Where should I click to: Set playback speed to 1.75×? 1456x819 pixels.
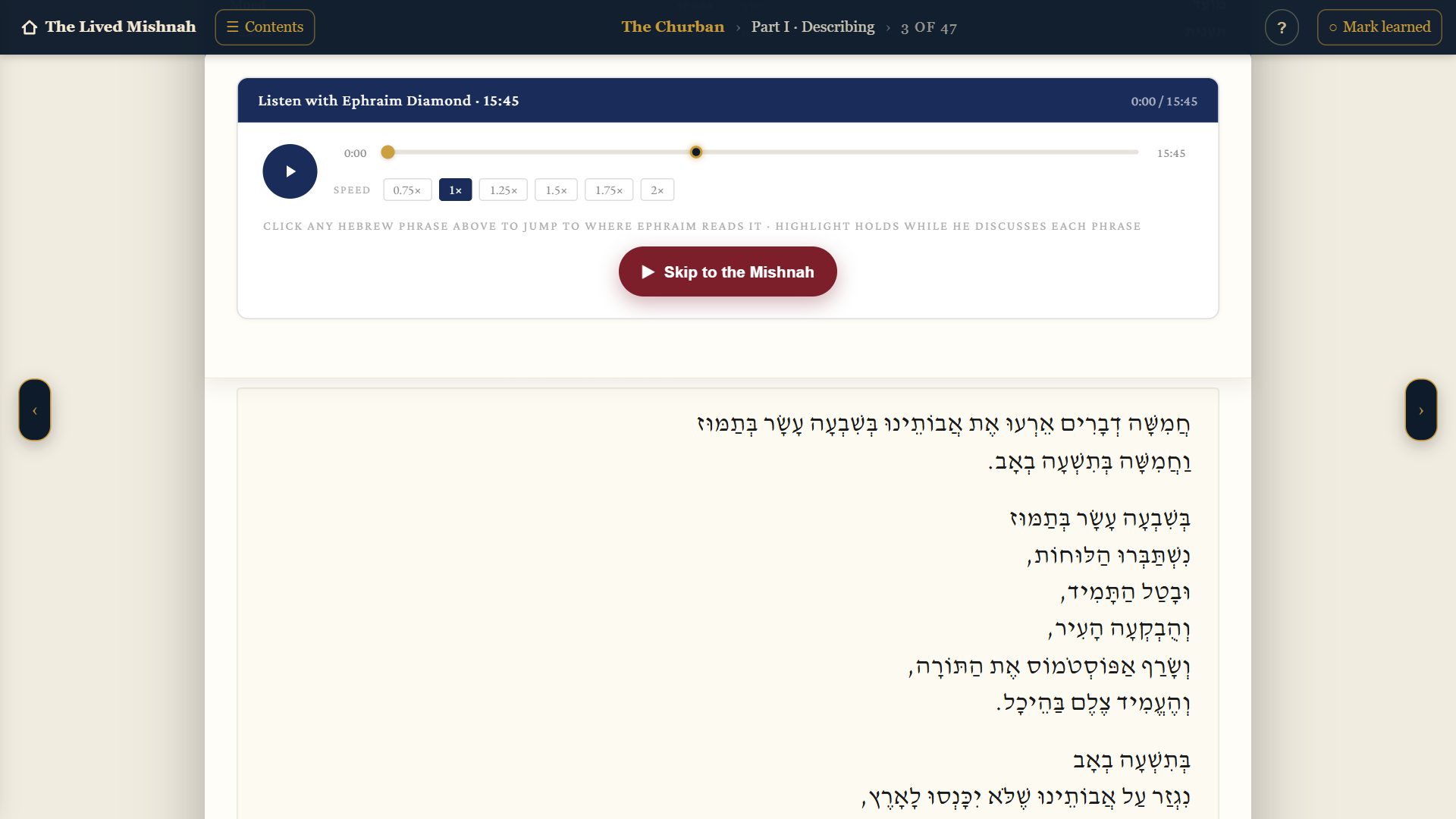(609, 190)
